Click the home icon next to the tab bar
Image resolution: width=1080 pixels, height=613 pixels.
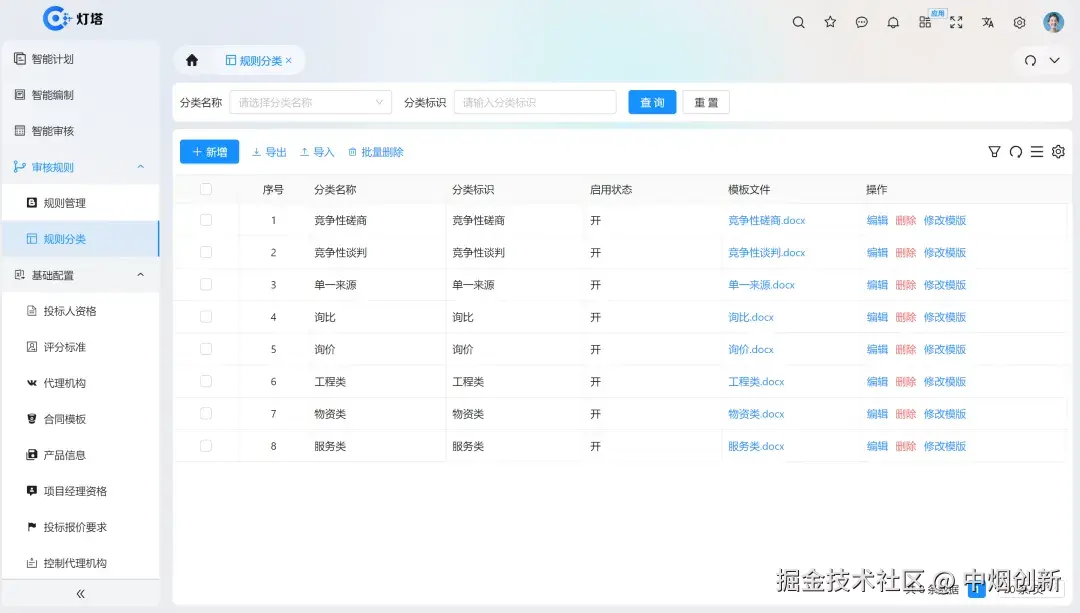click(190, 60)
